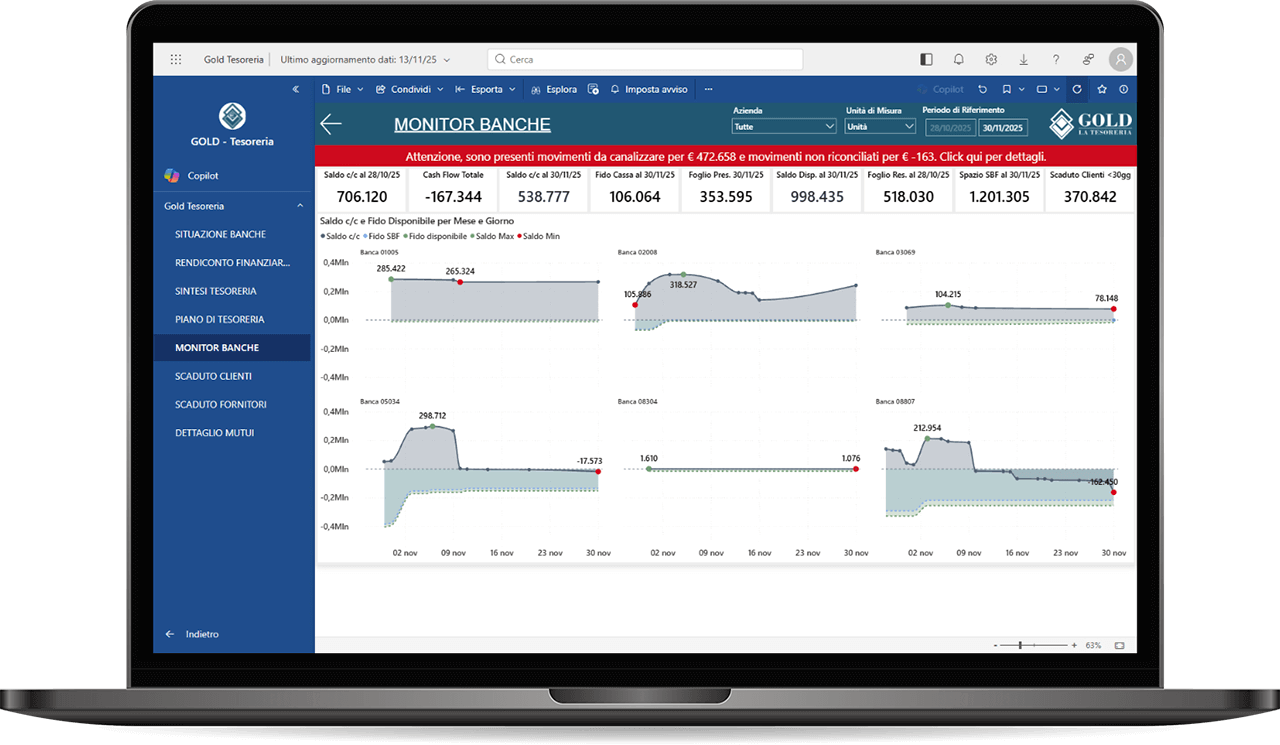Click the red warning banner for details
Viewport: 1280px width, 745px height.
725,157
